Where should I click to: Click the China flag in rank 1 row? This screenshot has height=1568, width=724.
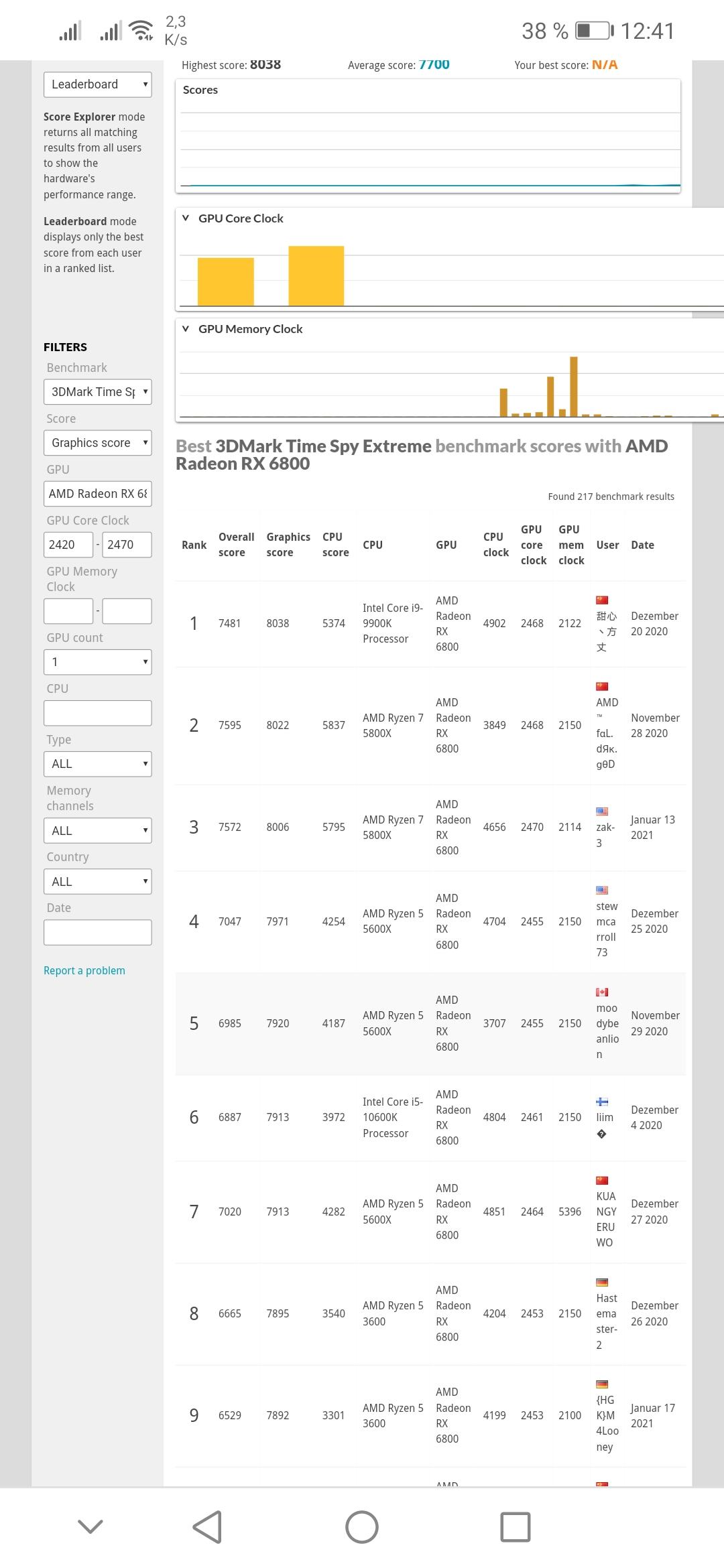[602, 600]
